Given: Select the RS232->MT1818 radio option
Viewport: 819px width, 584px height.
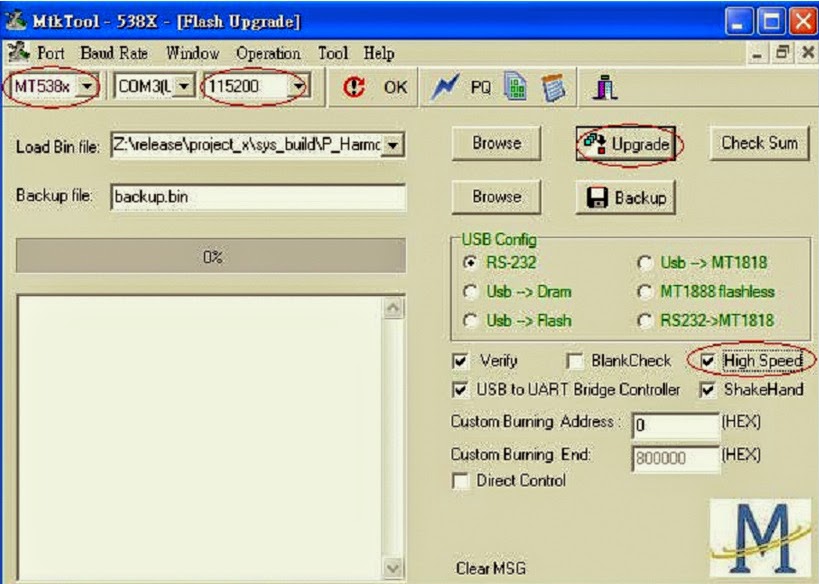Looking at the screenshot, I should pos(645,320).
